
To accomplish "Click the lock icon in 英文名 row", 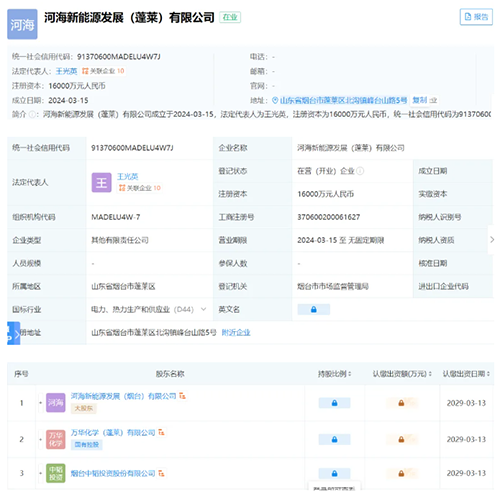I will [x=314, y=309].
